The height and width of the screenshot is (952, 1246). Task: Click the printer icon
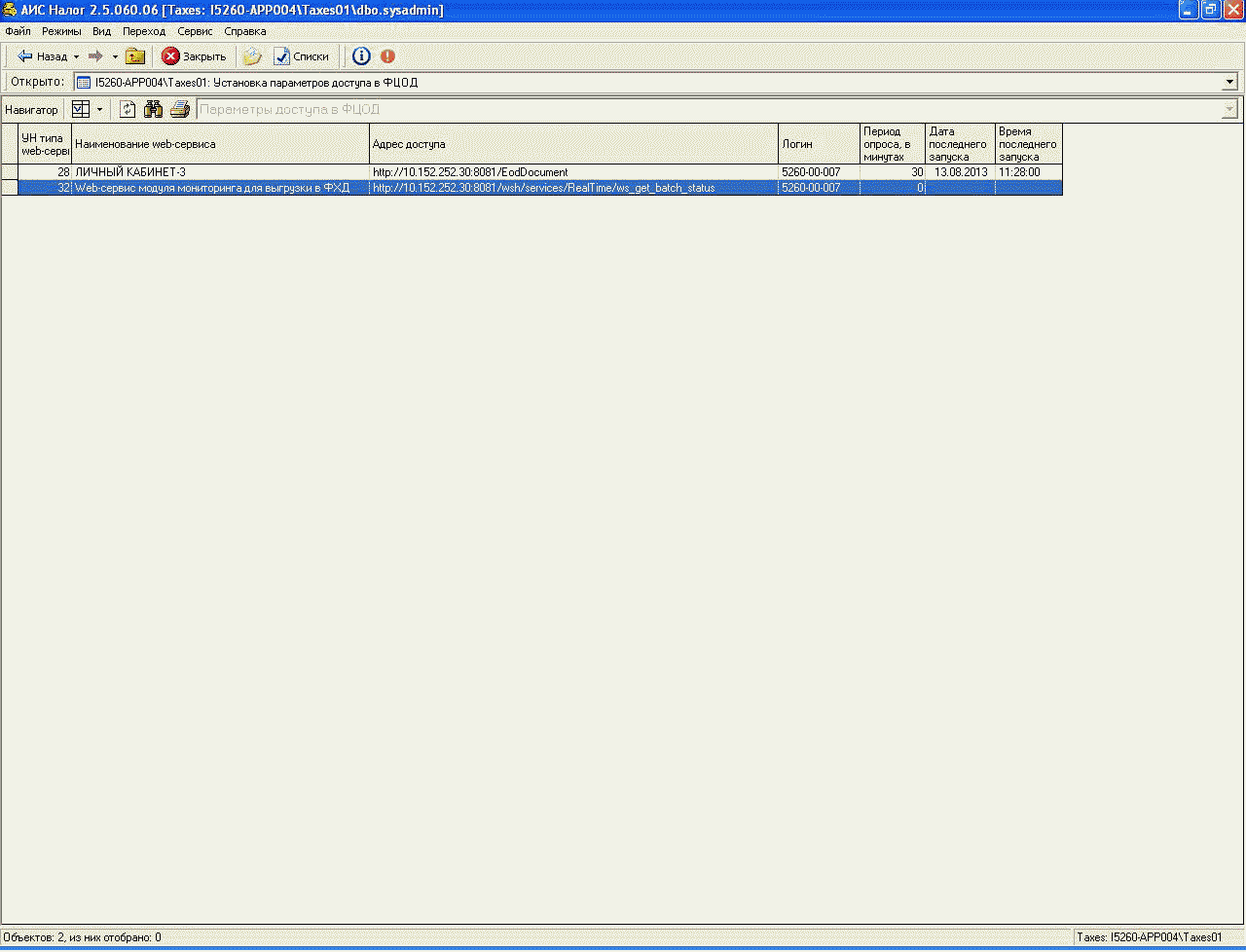pyautogui.click(x=180, y=110)
